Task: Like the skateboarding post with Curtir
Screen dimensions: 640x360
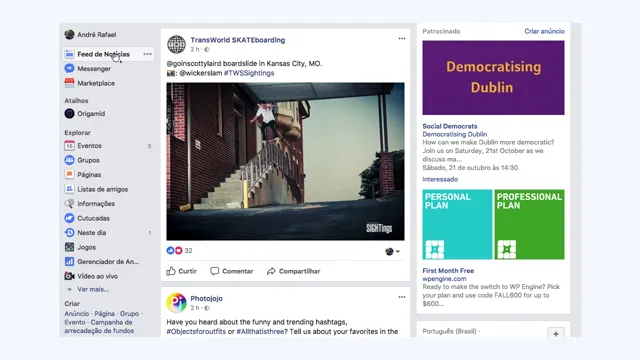Action: (x=182, y=271)
